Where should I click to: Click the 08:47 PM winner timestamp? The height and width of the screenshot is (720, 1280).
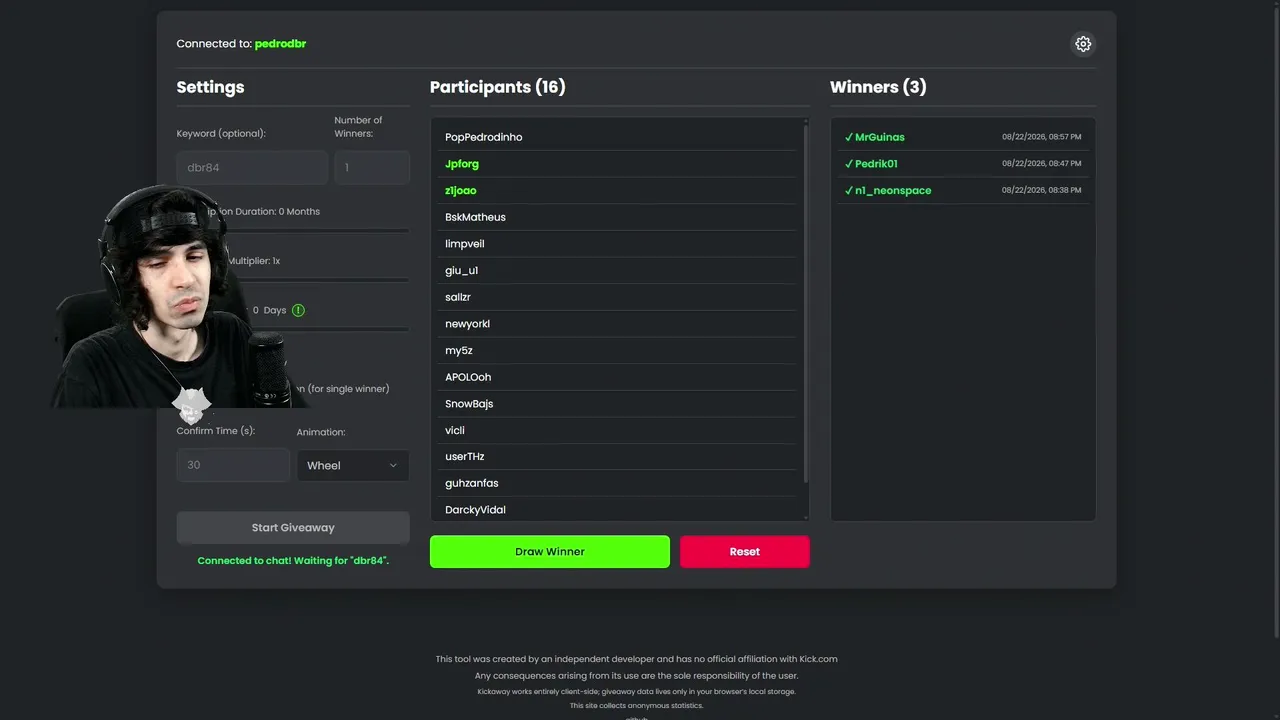click(x=1041, y=164)
